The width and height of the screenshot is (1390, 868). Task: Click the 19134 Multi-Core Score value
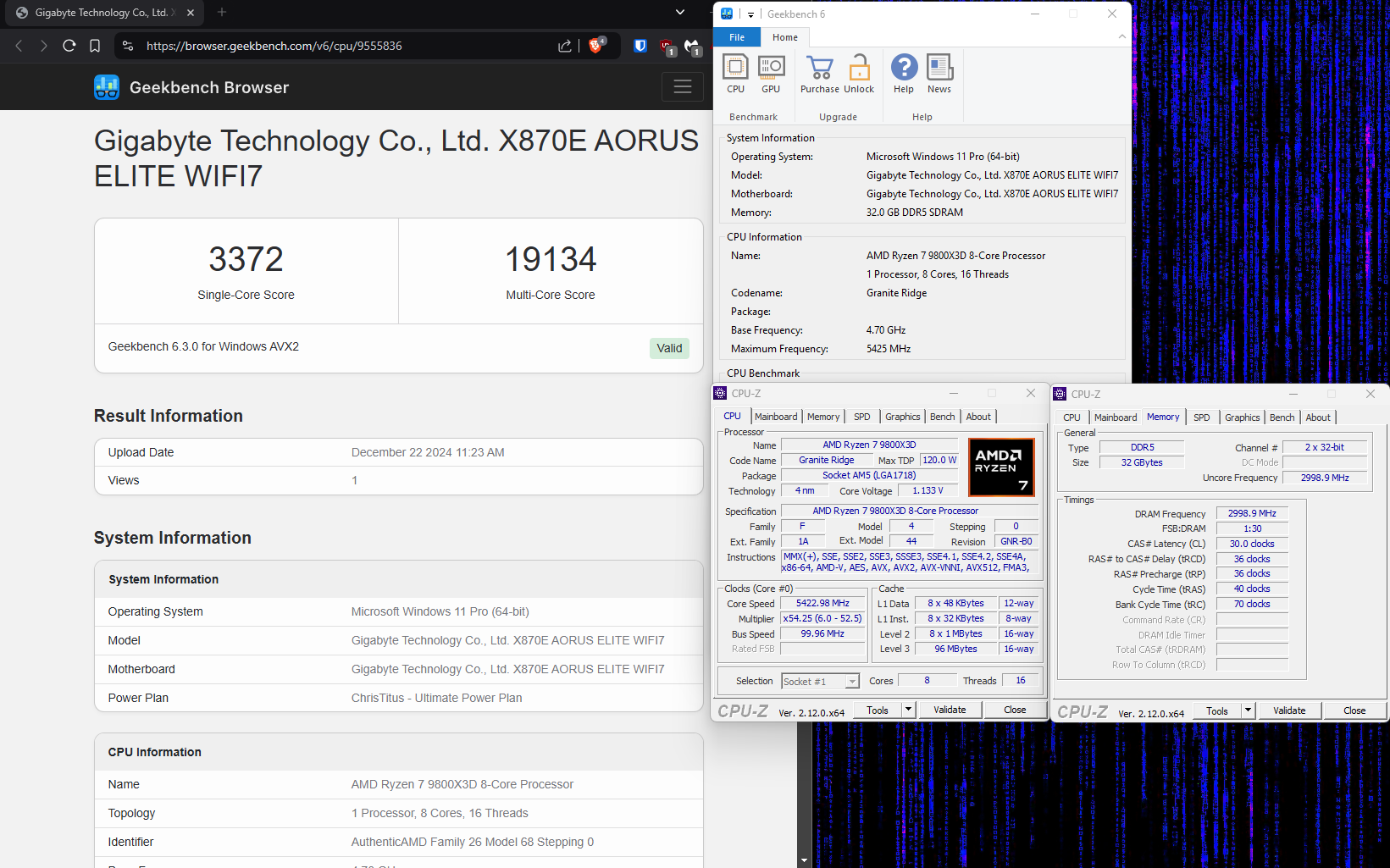pyautogui.click(x=551, y=259)
